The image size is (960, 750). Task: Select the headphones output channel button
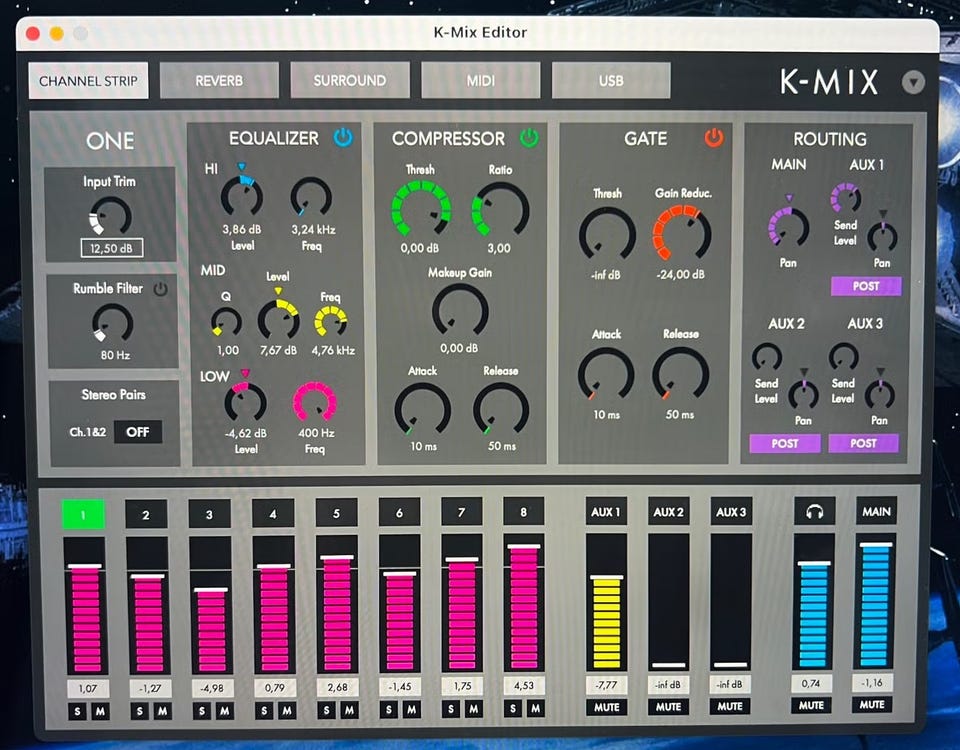tap(814, 511)
